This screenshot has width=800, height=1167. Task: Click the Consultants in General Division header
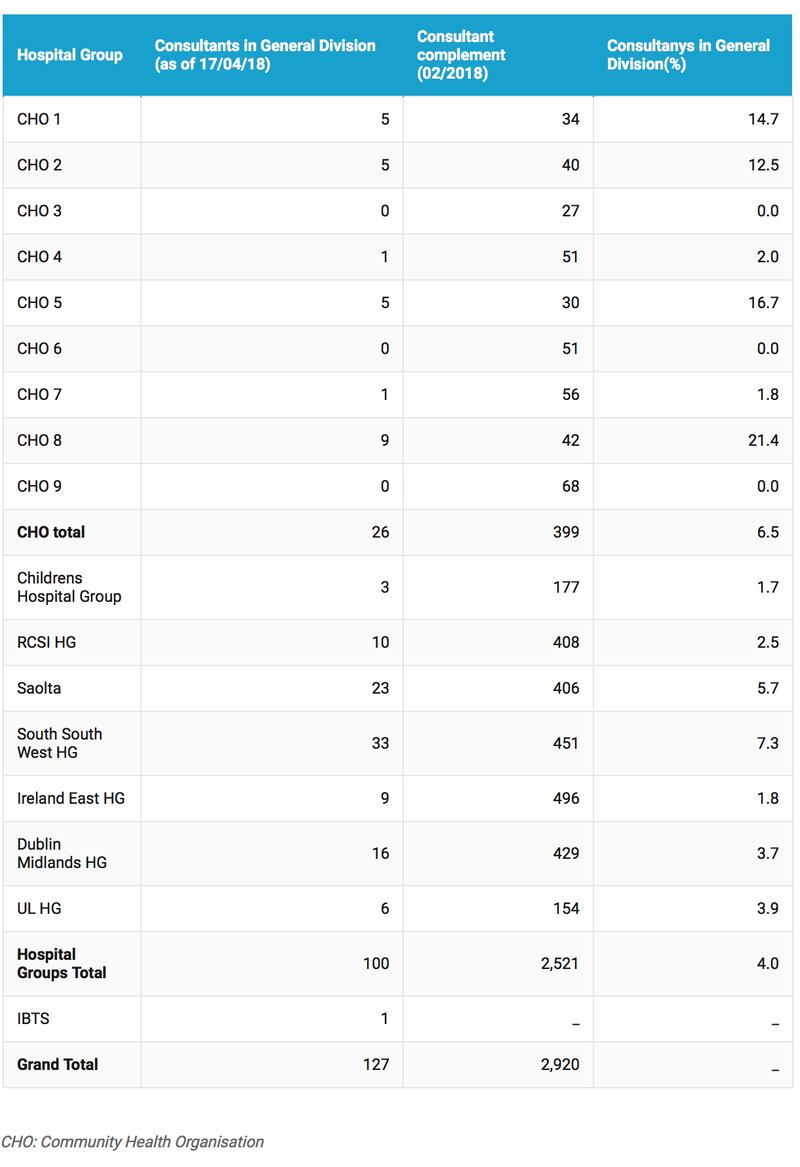pos(265,54)
